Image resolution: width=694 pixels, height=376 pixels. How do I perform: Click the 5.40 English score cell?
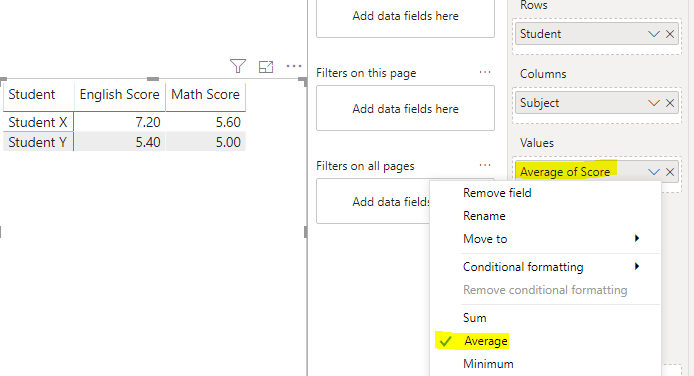click(120, 142)
